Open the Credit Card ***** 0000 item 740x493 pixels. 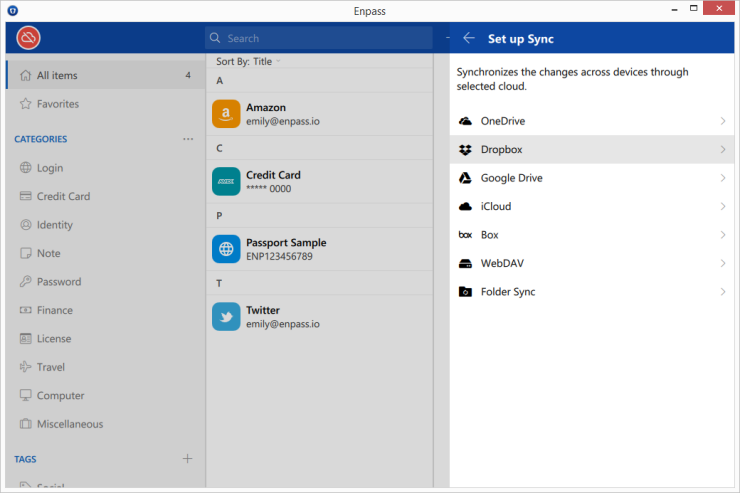[x=320, y=182]
